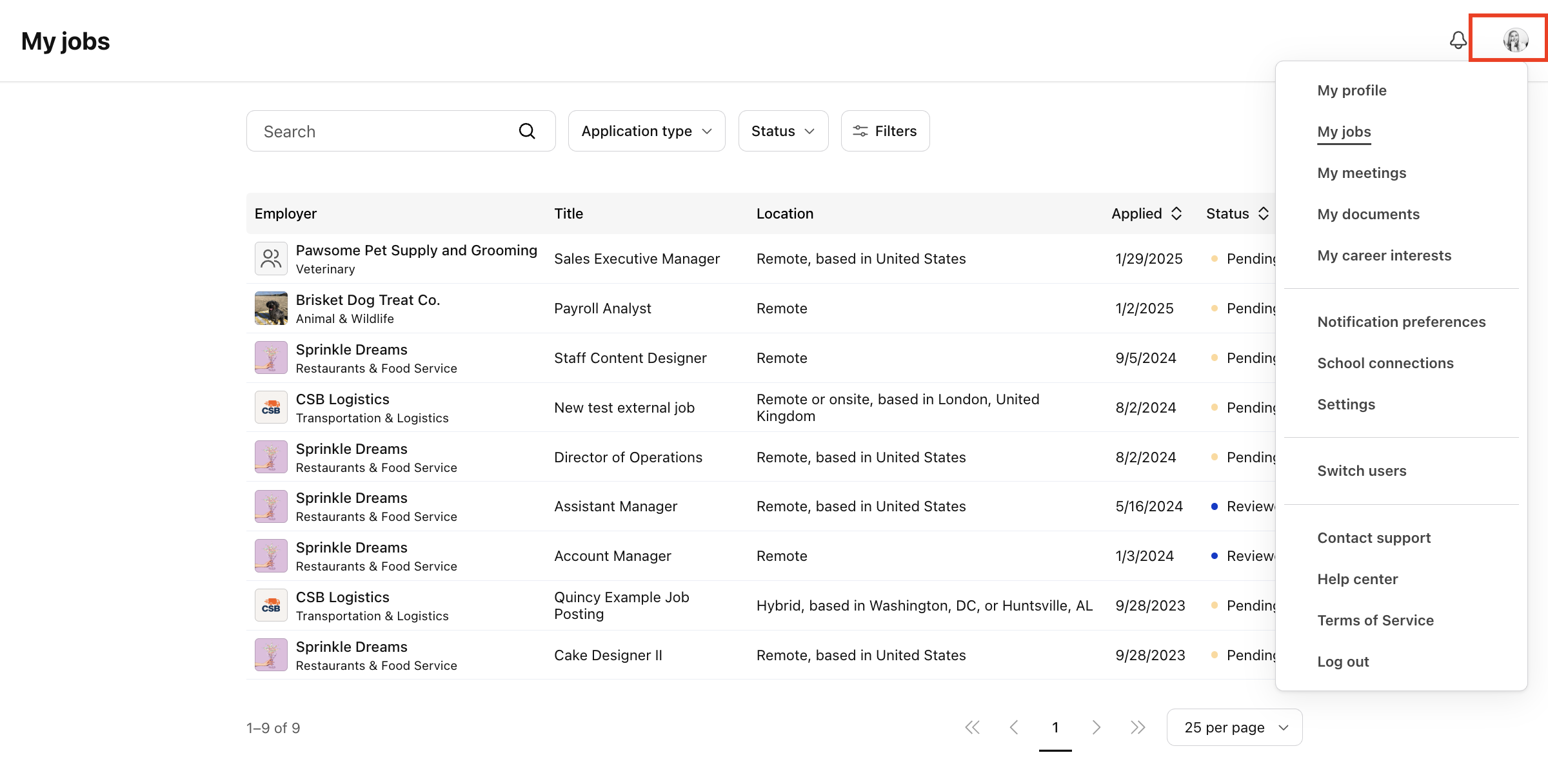The image size is (1548, 784).
Task: Open the Application type dropdown
Action: [x=647, y=131]
